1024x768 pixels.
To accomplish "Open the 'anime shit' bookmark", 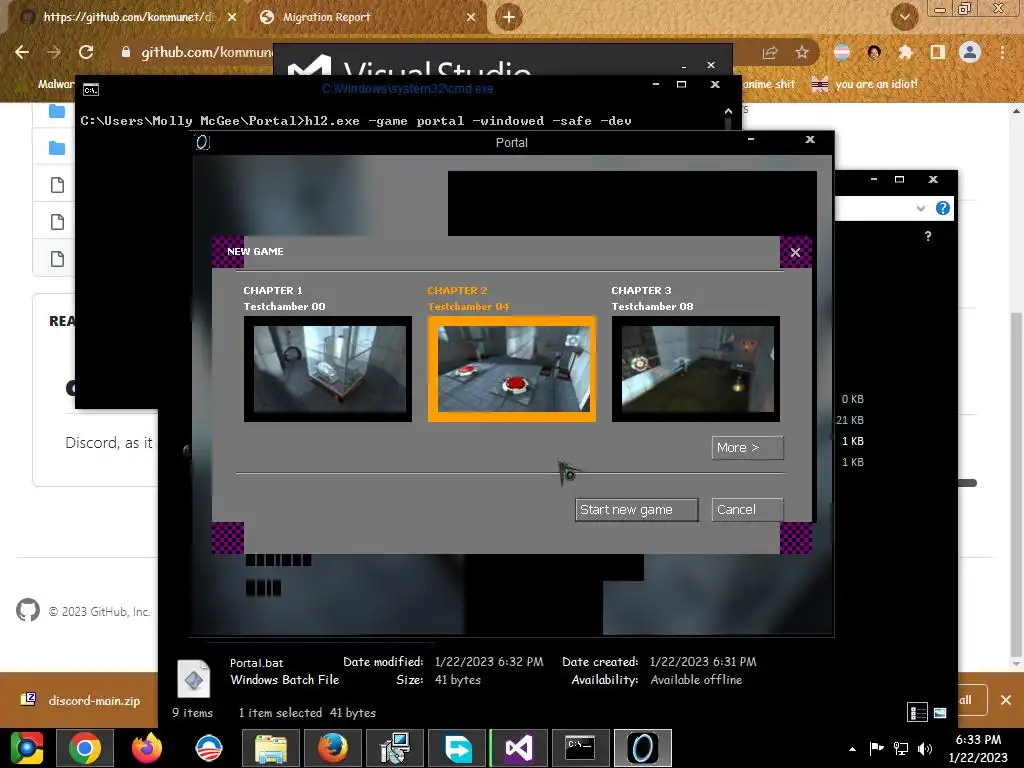I will click(769, 84).
